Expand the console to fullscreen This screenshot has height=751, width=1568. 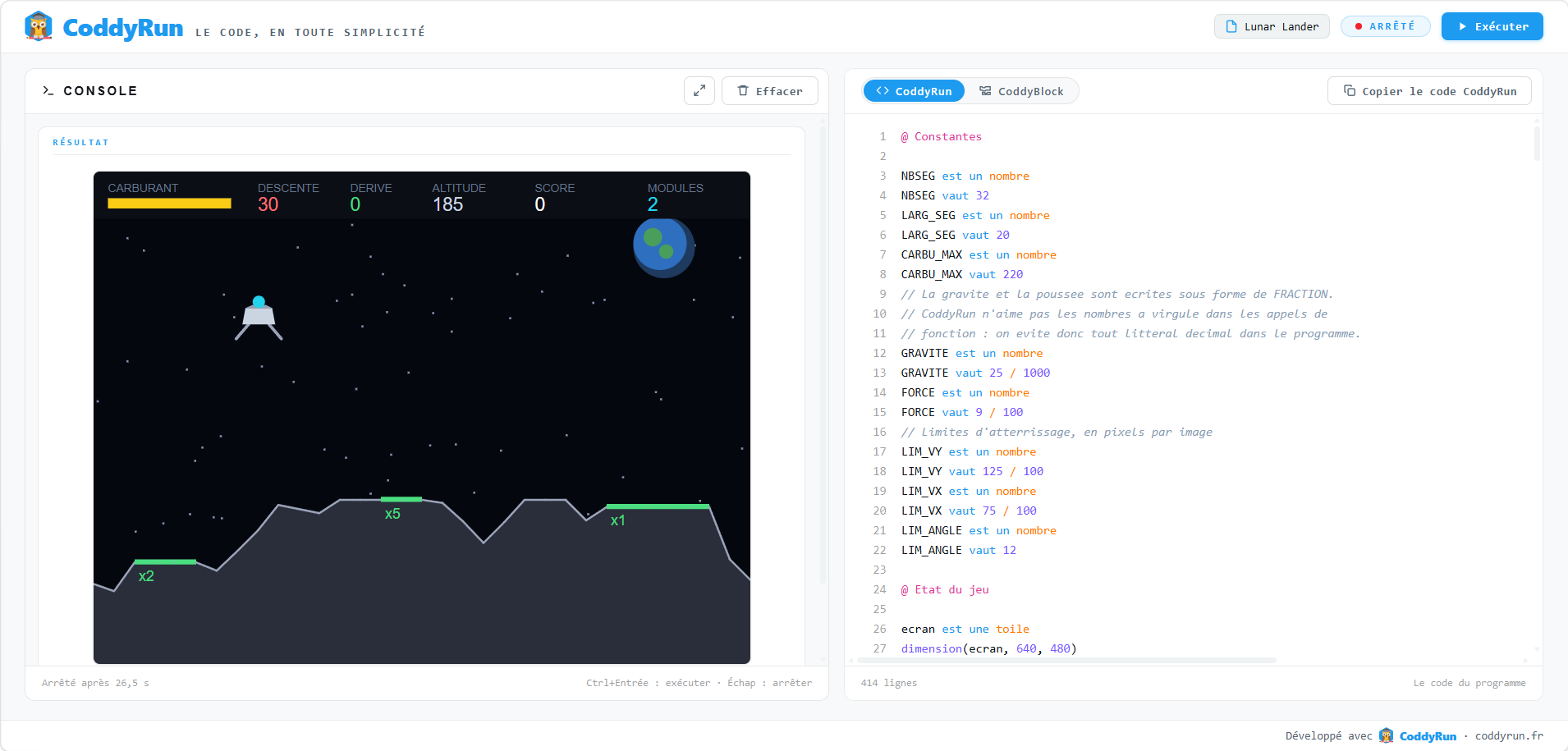point(699,91)
